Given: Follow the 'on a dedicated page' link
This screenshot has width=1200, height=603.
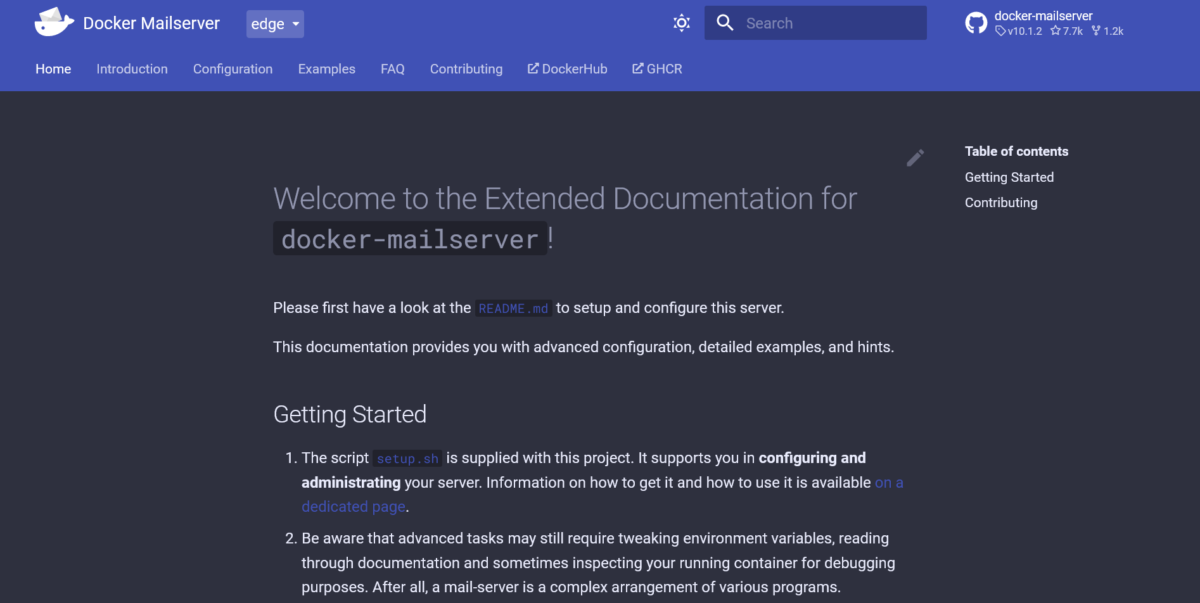Looking at the screenshot, I should click(355, 507).
